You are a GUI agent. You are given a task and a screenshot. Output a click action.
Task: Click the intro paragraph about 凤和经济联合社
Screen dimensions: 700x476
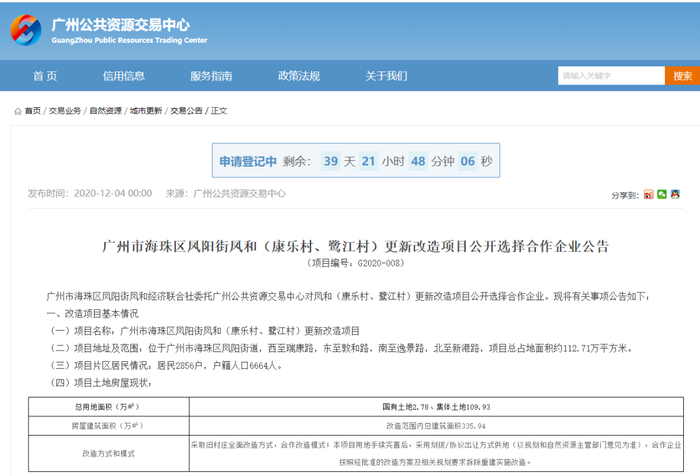point(348,296)
